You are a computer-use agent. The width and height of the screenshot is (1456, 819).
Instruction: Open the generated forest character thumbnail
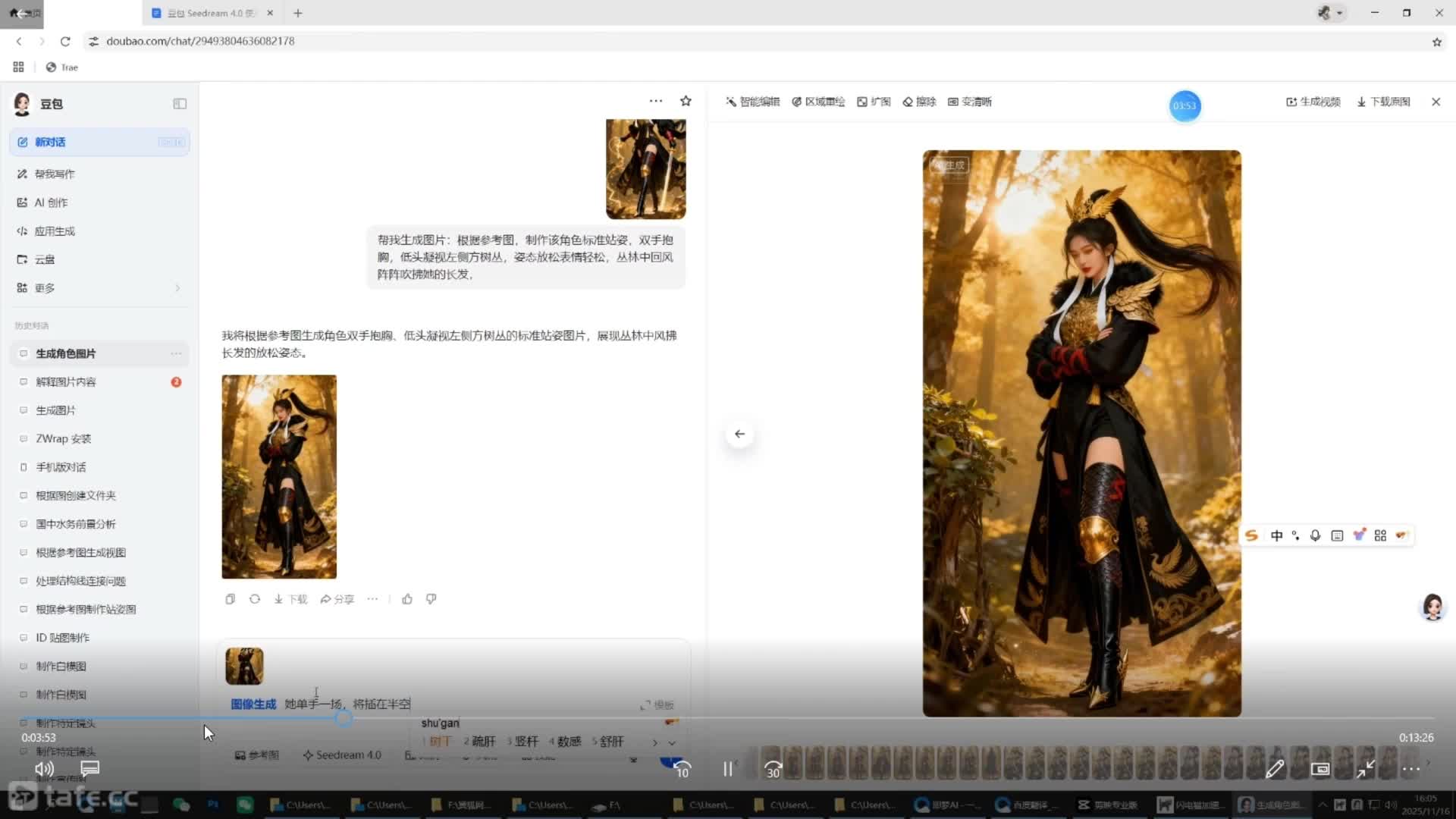pos(279,476)
